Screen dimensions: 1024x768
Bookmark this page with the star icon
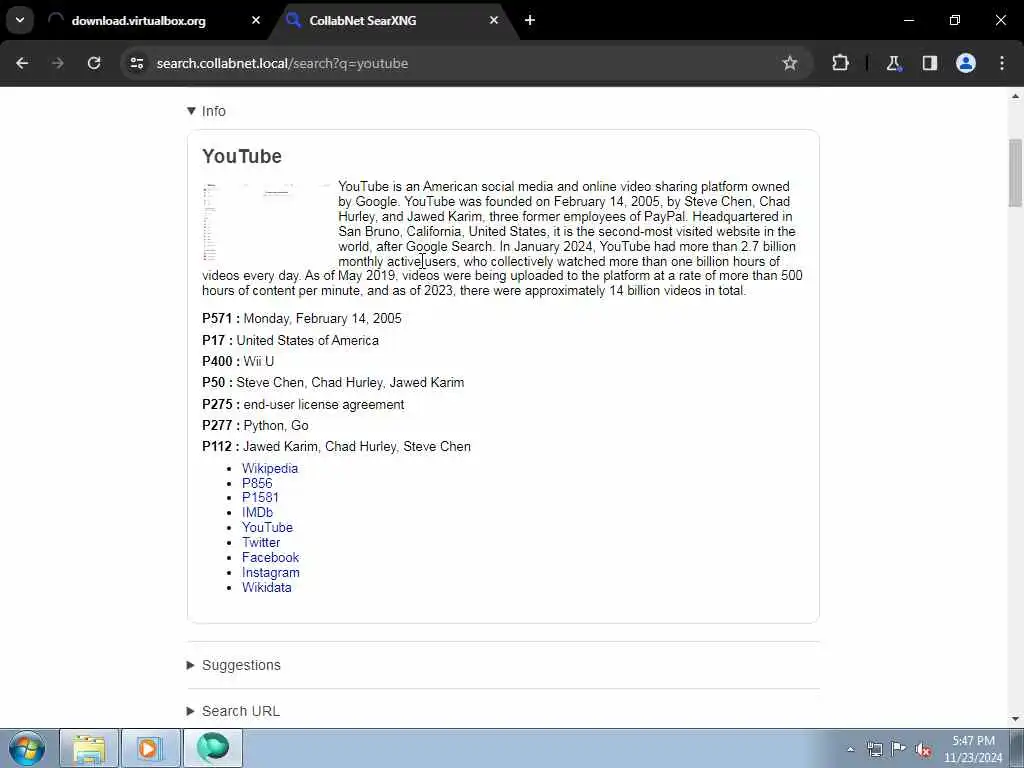[x=790, y=63]
